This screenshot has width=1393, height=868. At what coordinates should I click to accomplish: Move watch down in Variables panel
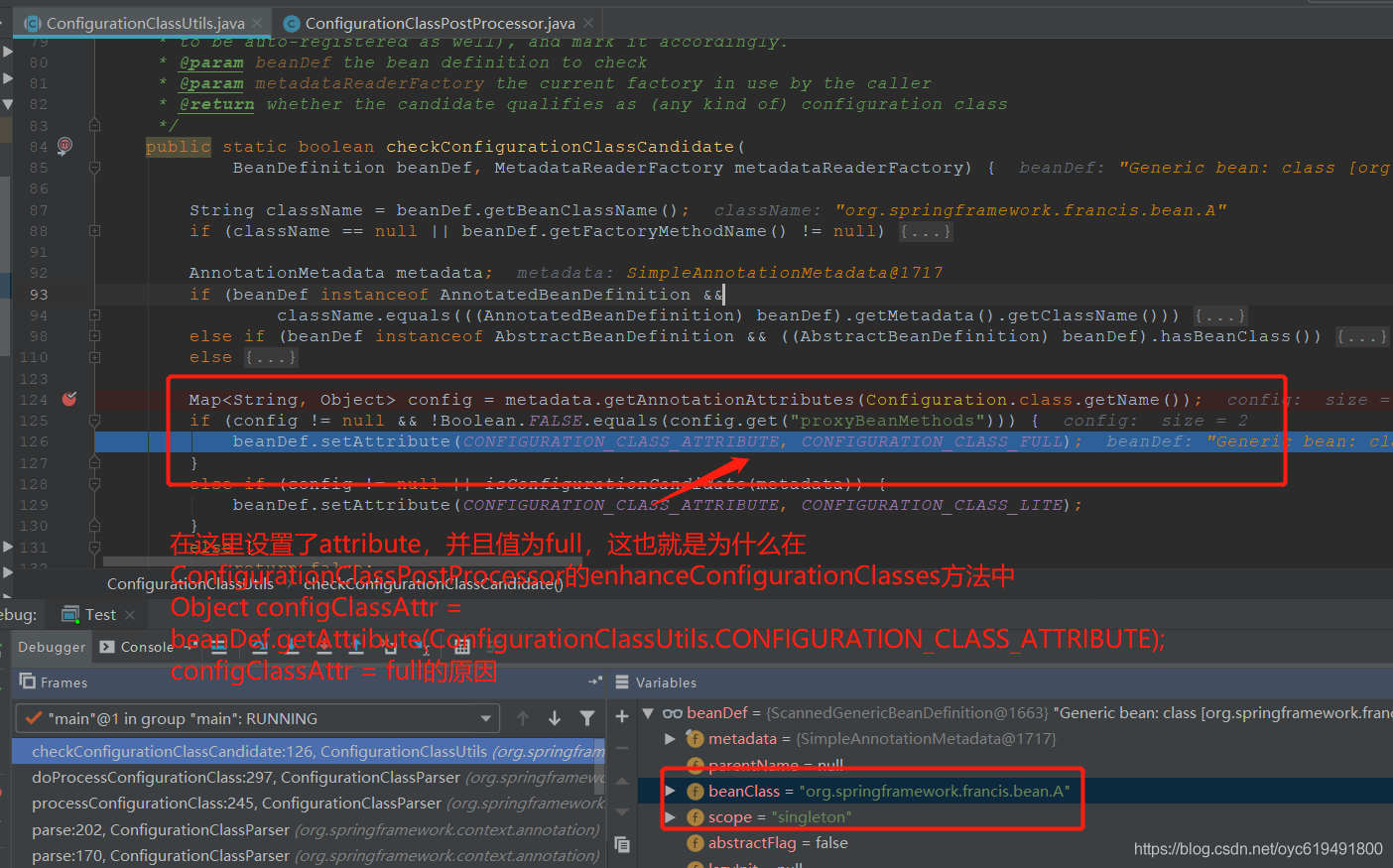[622, 811]
